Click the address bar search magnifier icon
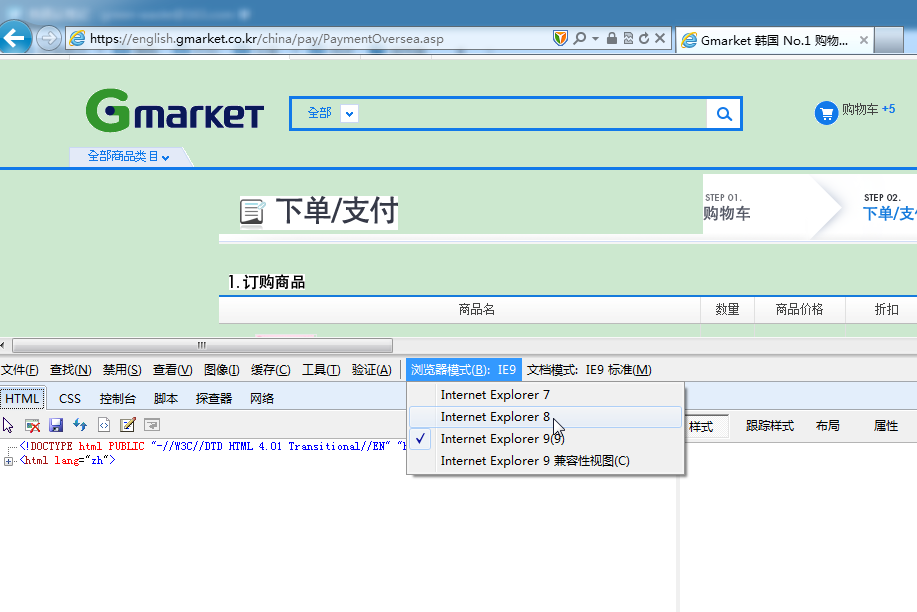The image size is (917, 612). click(580, 38)
